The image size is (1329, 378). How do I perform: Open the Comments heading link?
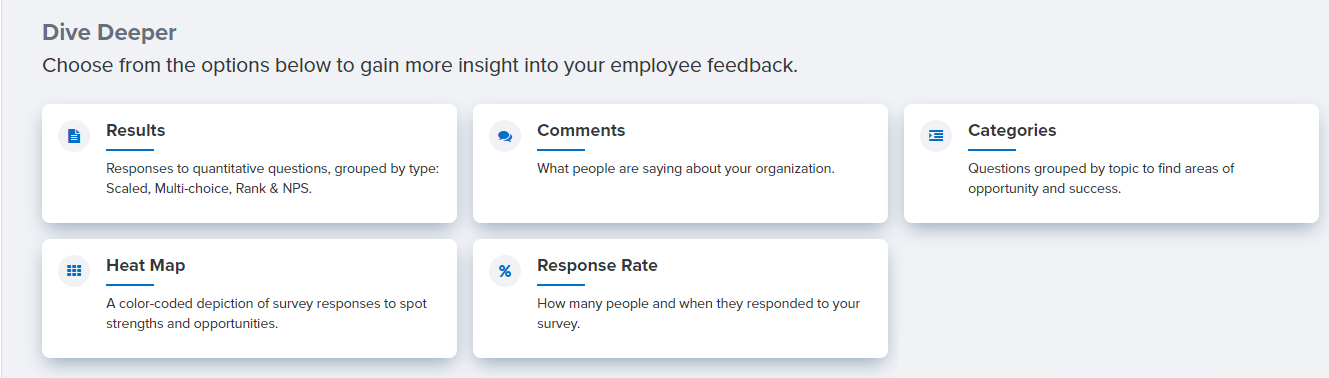tap(581, 130)
